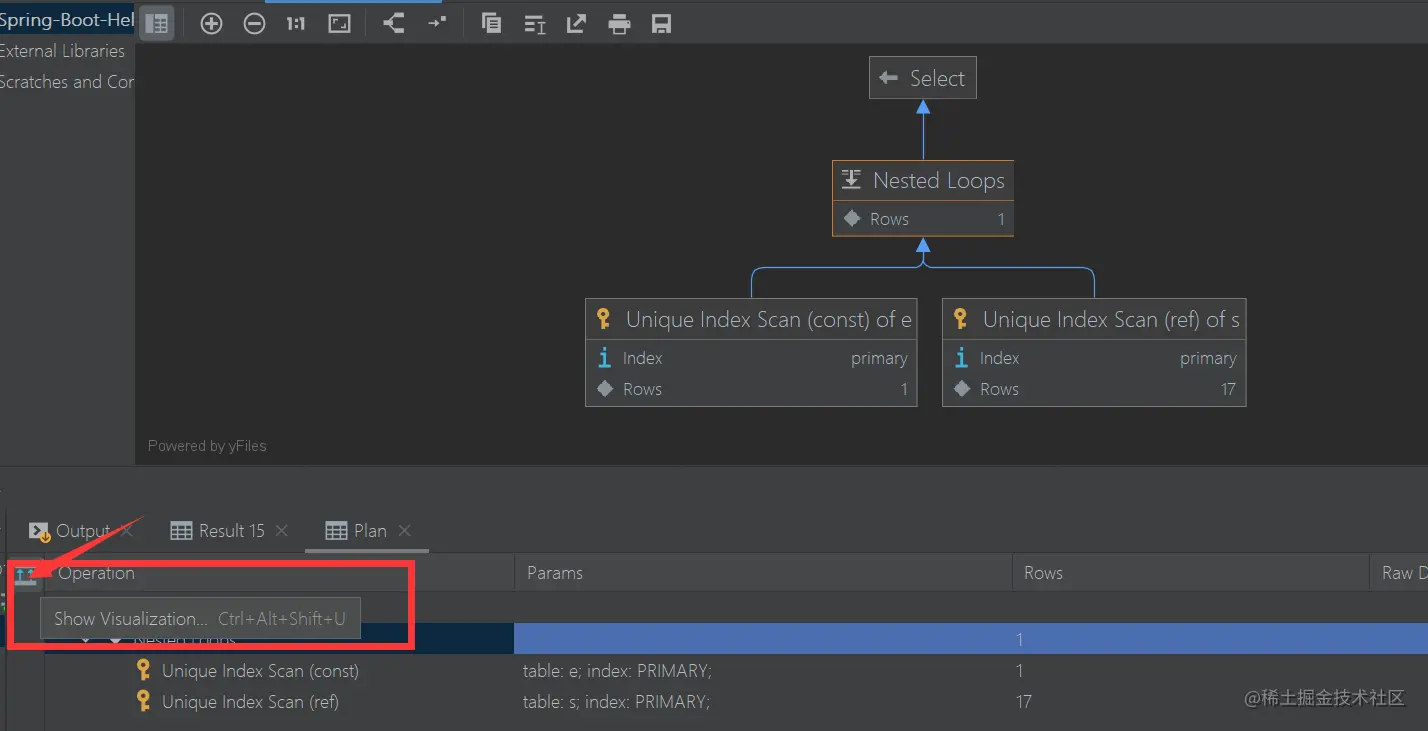Copy diagram with the stacked pages icon
This screenshot has height=731, width=1428.
pos(491,24)
